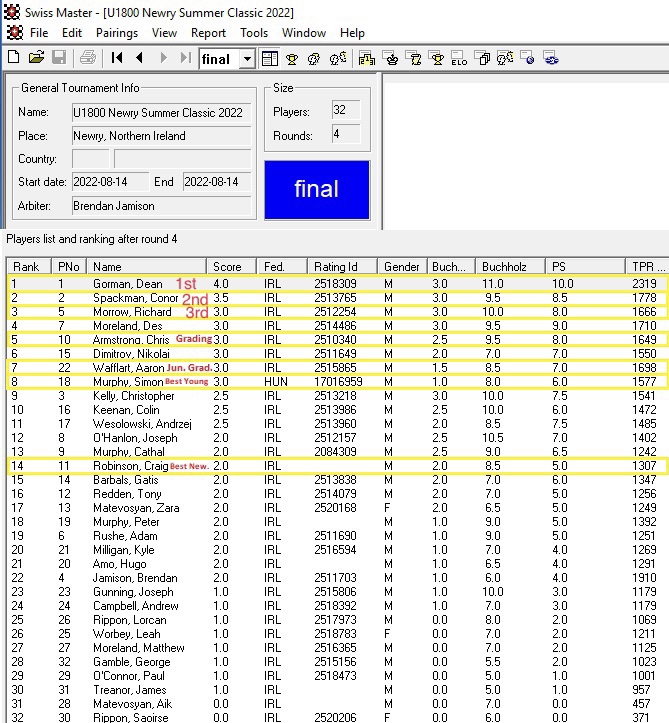Open the round selector dropdown showing final

247,59
